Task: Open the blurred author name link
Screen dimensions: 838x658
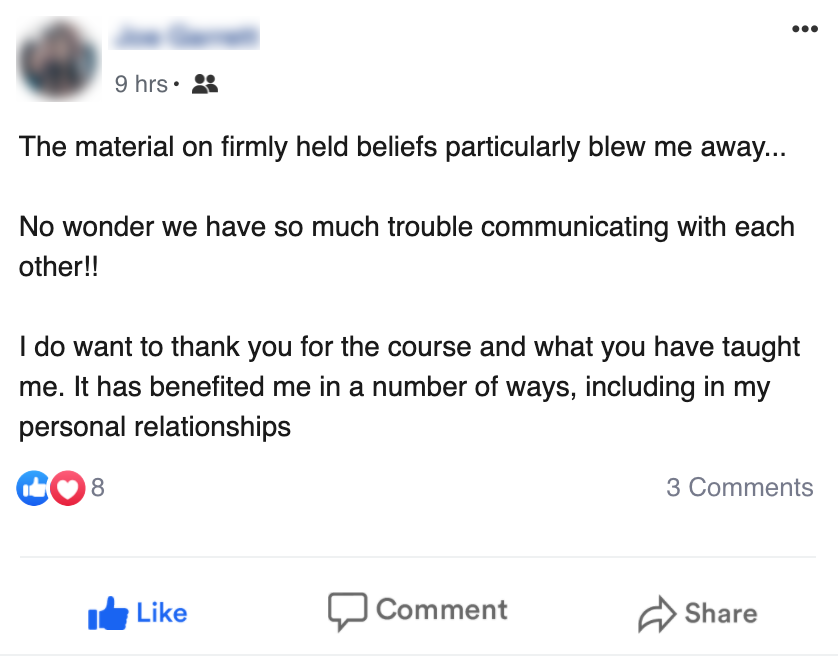Action: tap(186, 38)
